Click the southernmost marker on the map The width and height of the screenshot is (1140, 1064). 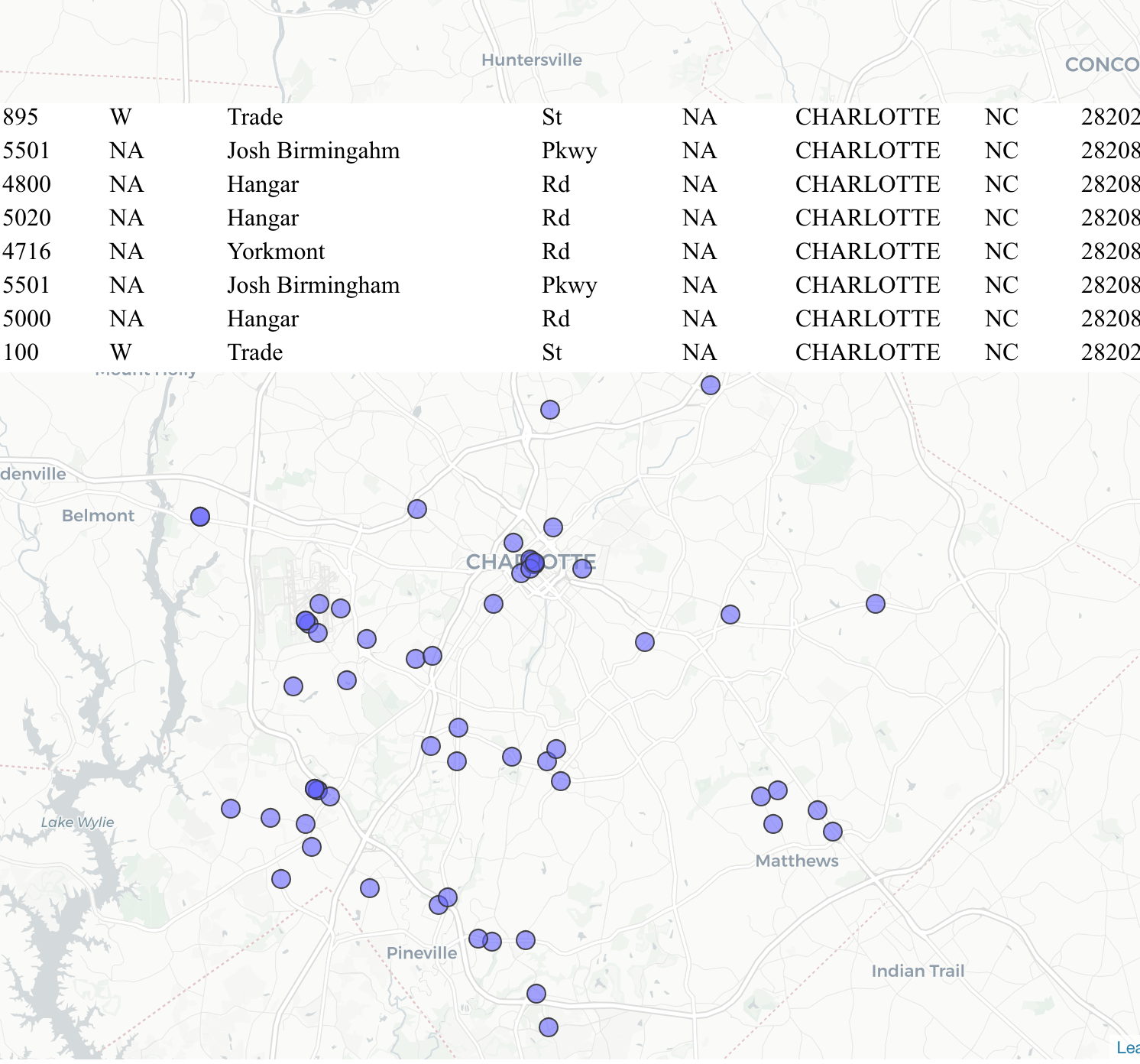coord(549,1027)
